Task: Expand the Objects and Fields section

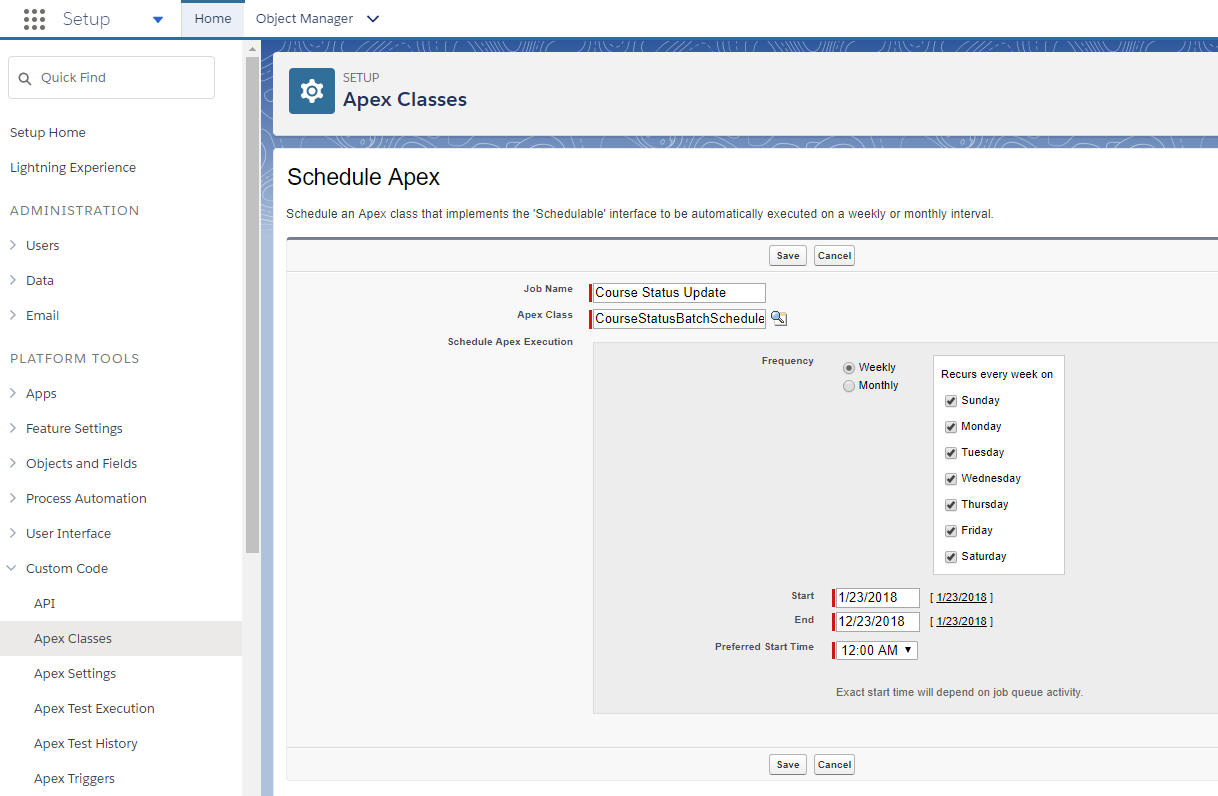Action: pos(12,463)
